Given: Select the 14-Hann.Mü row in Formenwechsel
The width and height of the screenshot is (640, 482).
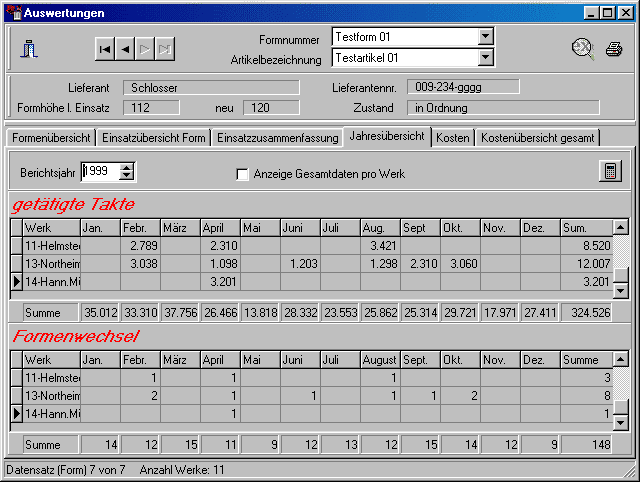Looking at the screenshot, I should click(x=52, y=414).
